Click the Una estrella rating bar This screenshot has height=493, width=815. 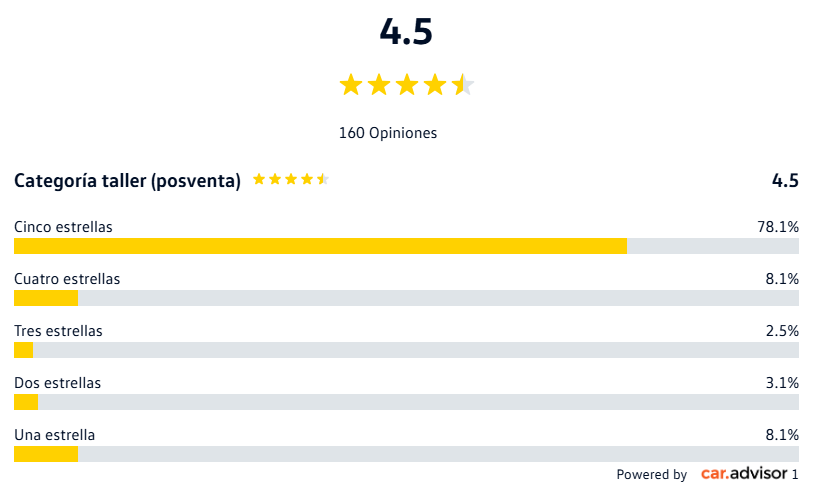tap(406, 454)
